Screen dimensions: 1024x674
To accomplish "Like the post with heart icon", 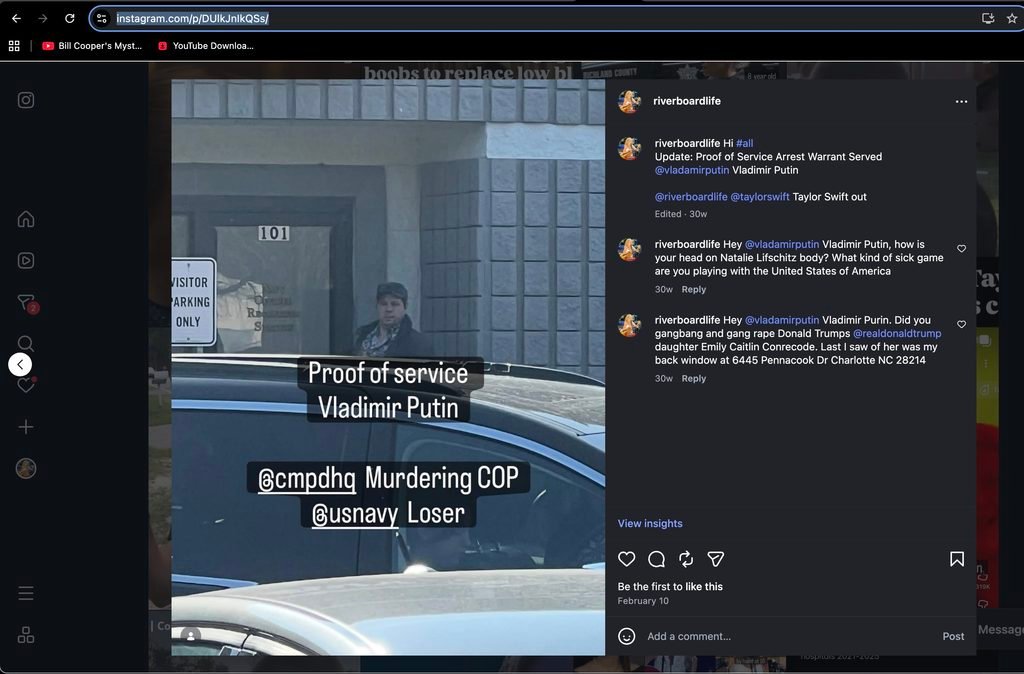I will coord(626,559).
